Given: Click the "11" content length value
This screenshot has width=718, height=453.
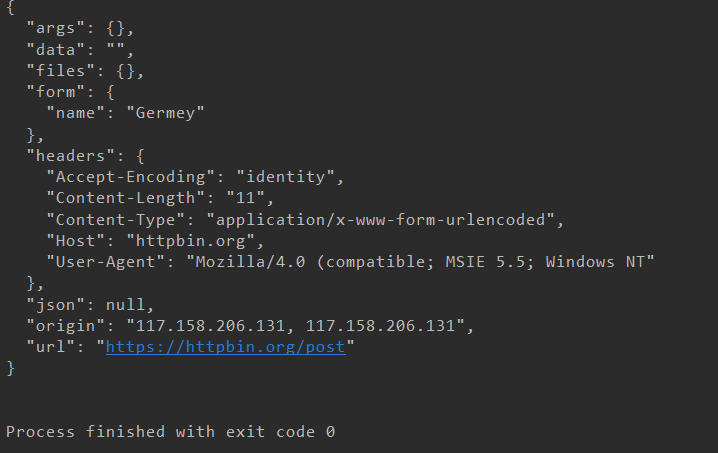Looking at the screenshot, I should pyautogui.click(x=245, y=198).
